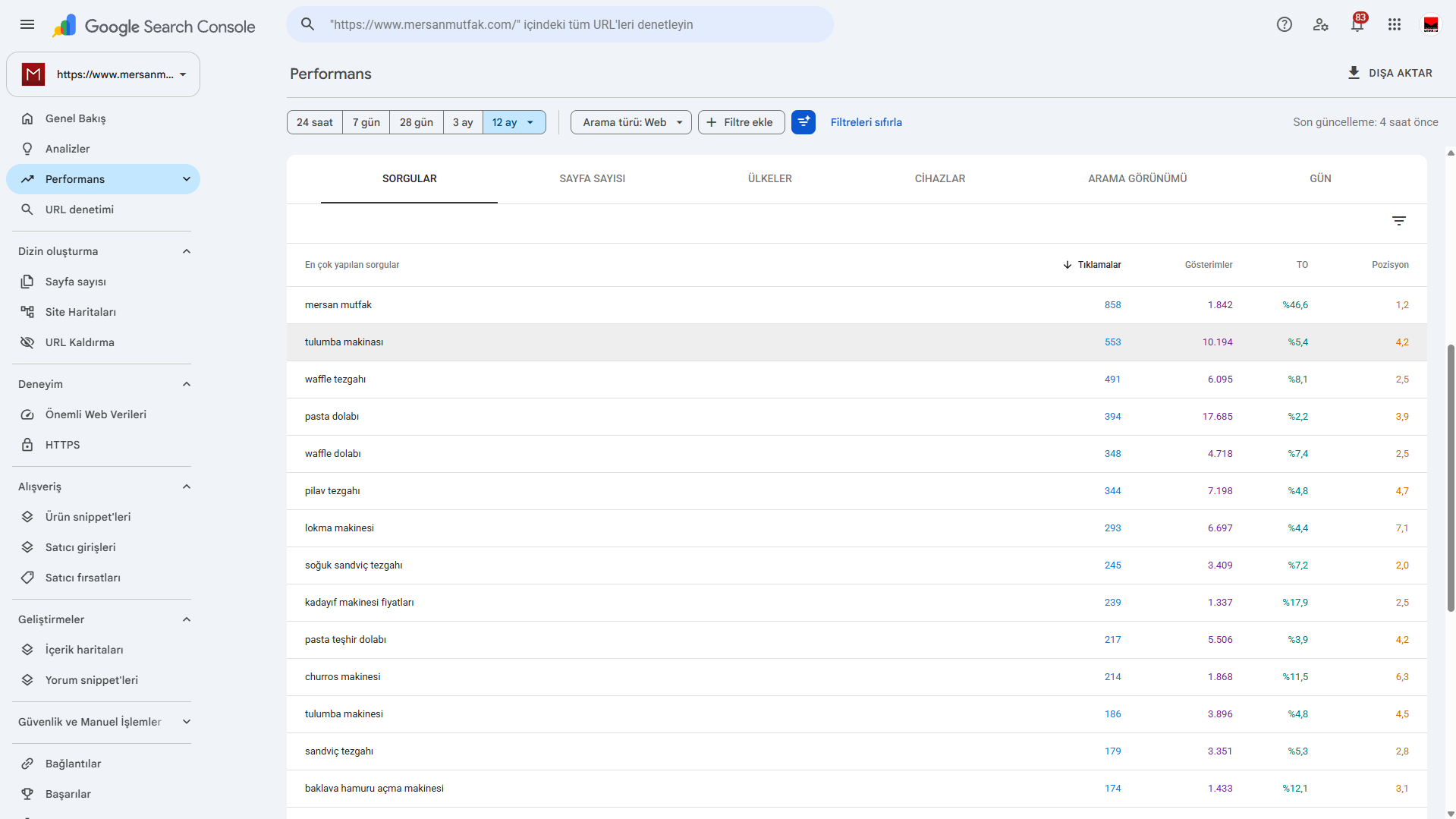This screenshot has height=819, width=1456.
Task: Open the main hamburger menu
Action: (x=27, y=24)
